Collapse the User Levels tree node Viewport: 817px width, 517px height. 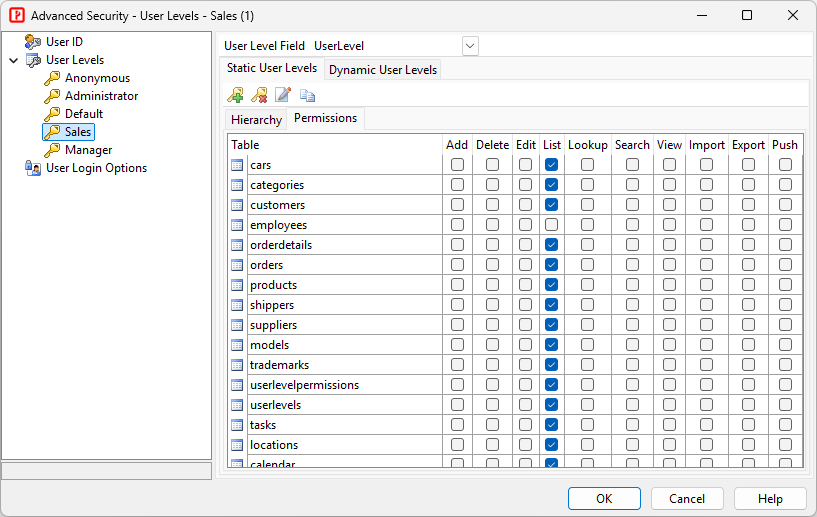tap(13, 60)
